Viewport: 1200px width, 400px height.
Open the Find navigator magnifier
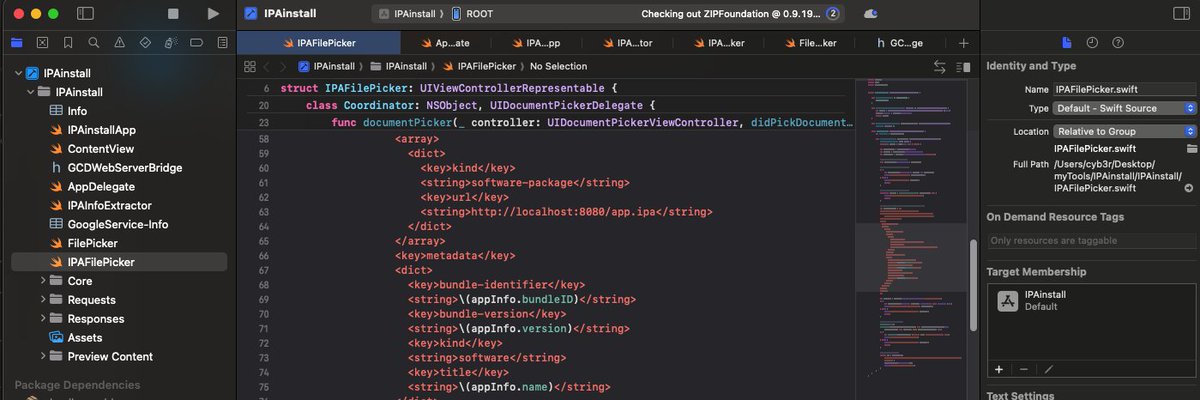[x=93, y=43]
